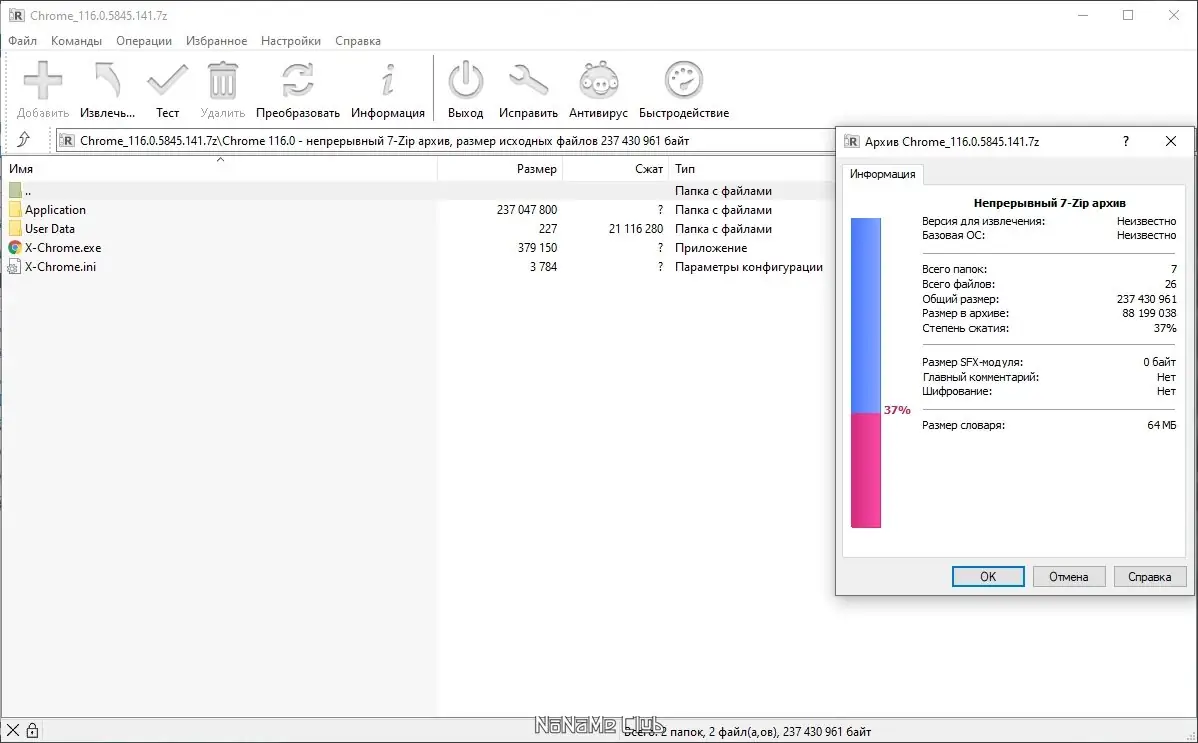Open the Настройки menu
Viewport: 1198px width, 743px height.
[291, 41]
